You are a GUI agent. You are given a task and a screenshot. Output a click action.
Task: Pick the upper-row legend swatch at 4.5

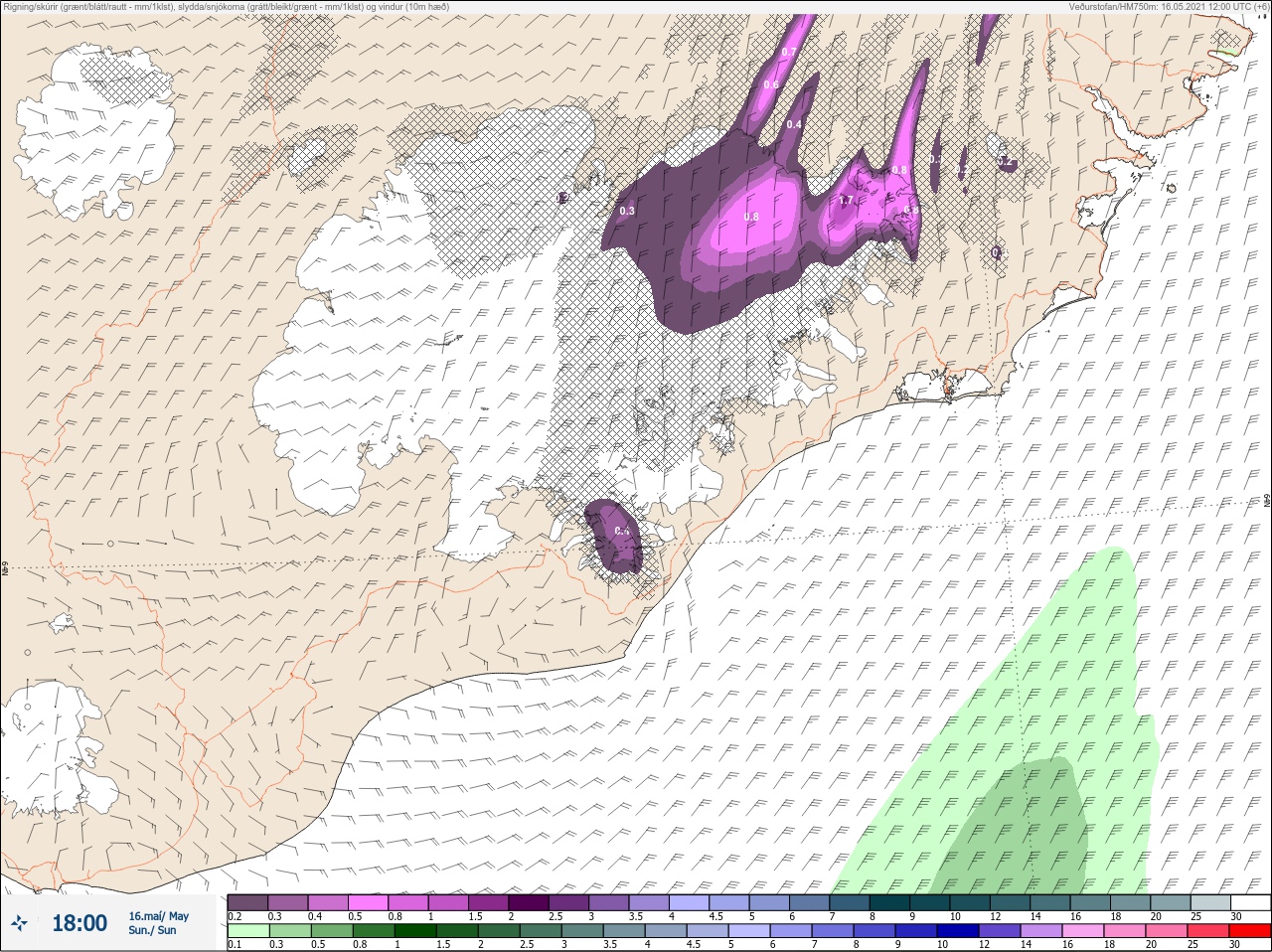[x=730, y=902]
